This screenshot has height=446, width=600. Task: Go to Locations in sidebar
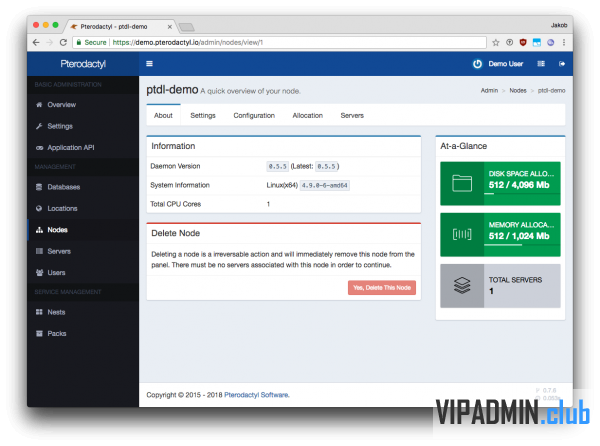click(83, 208)
